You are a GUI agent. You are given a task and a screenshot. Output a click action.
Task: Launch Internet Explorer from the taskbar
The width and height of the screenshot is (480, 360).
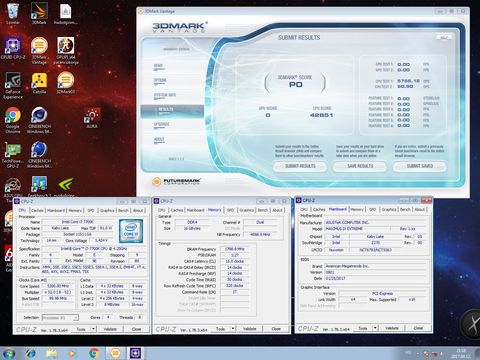pos(30,353)
